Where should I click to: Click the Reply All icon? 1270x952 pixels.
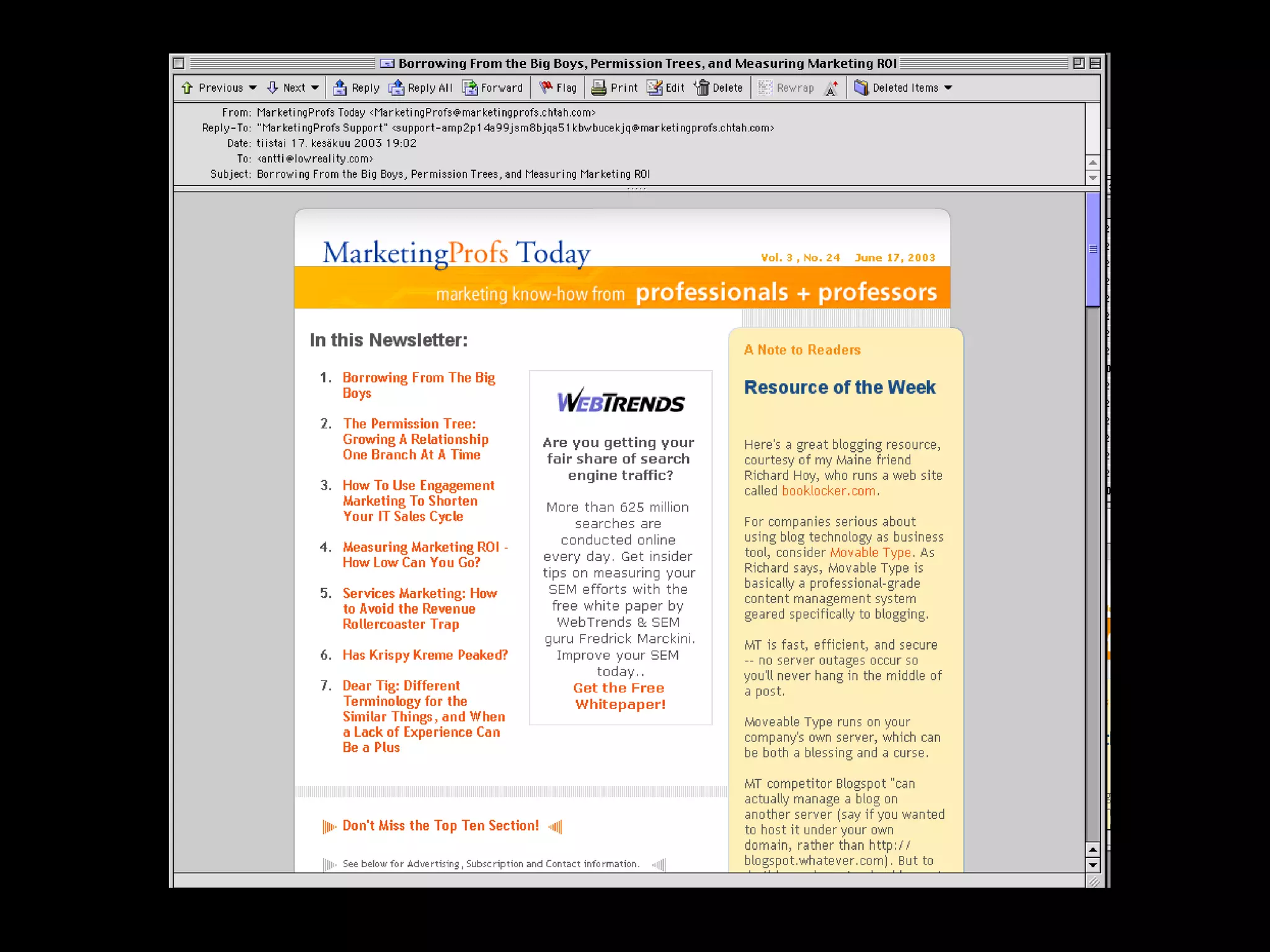click(396, 88)
